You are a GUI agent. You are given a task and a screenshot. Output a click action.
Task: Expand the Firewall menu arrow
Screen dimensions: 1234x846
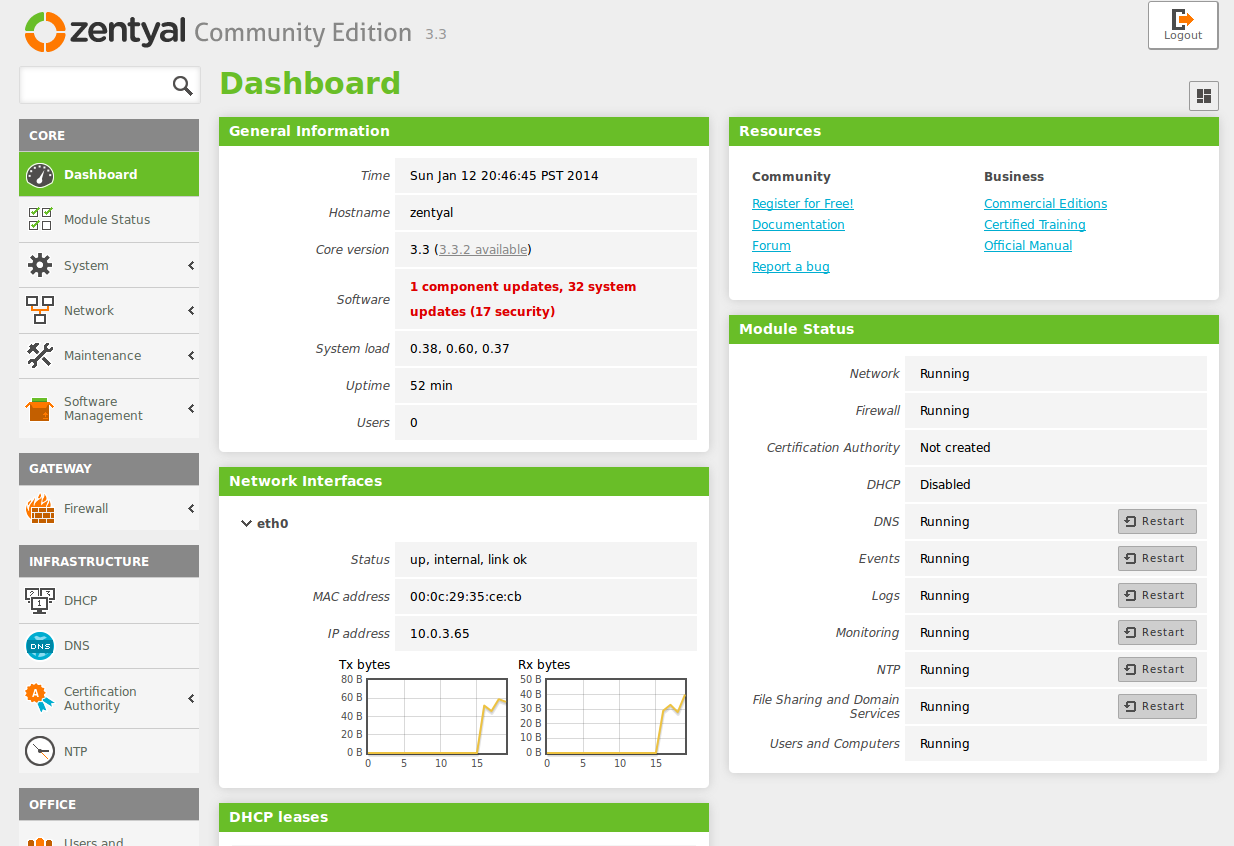pyautogui.click(x=190, y=509)
